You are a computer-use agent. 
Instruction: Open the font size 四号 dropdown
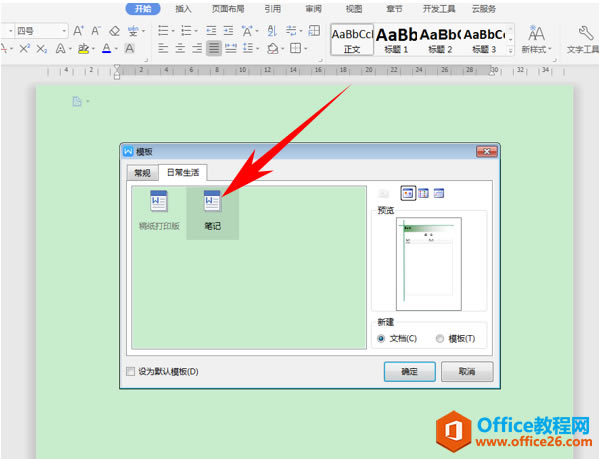pos(64,31)
